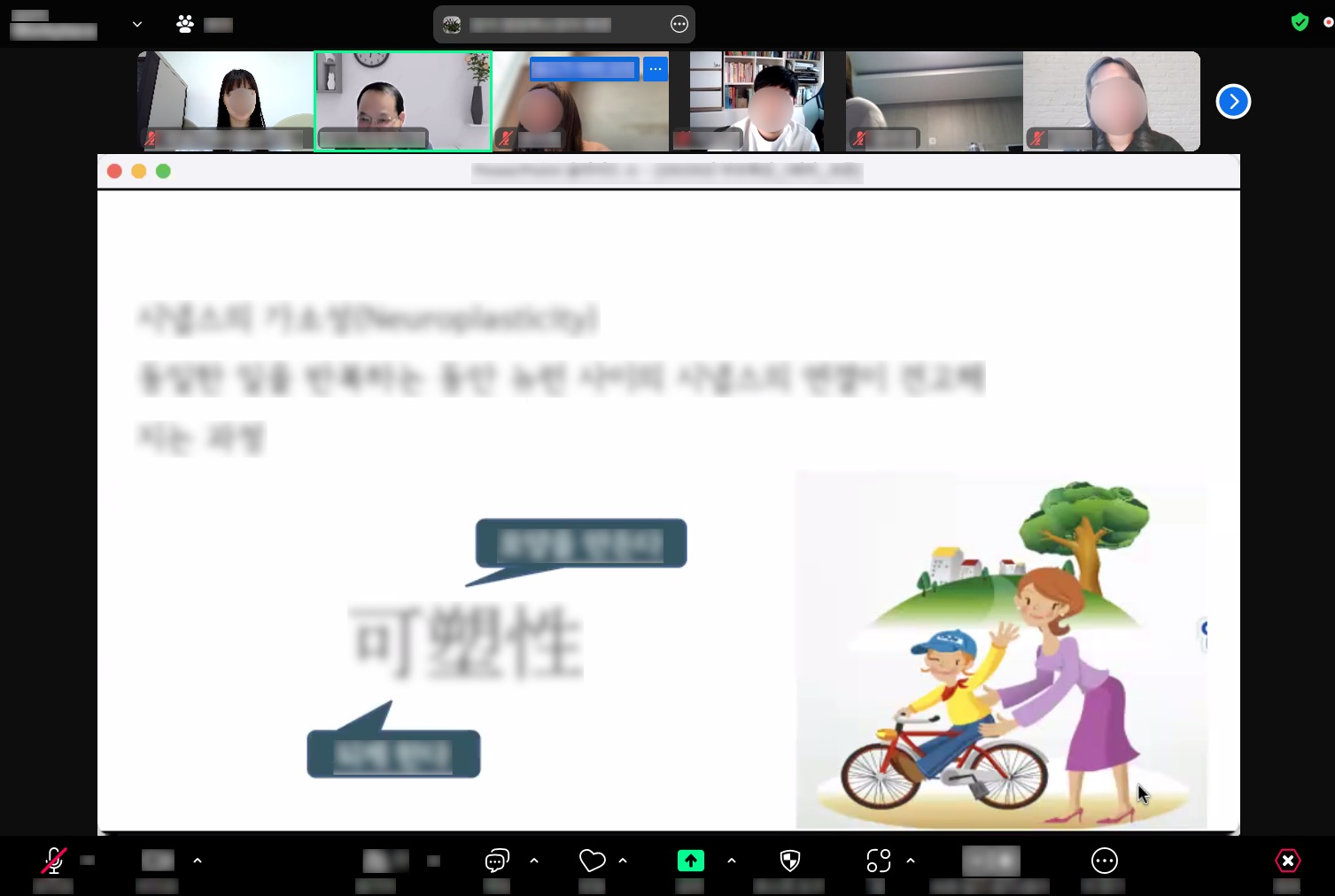
Task: Click the green share screen button
Action: tap(691, 861)
